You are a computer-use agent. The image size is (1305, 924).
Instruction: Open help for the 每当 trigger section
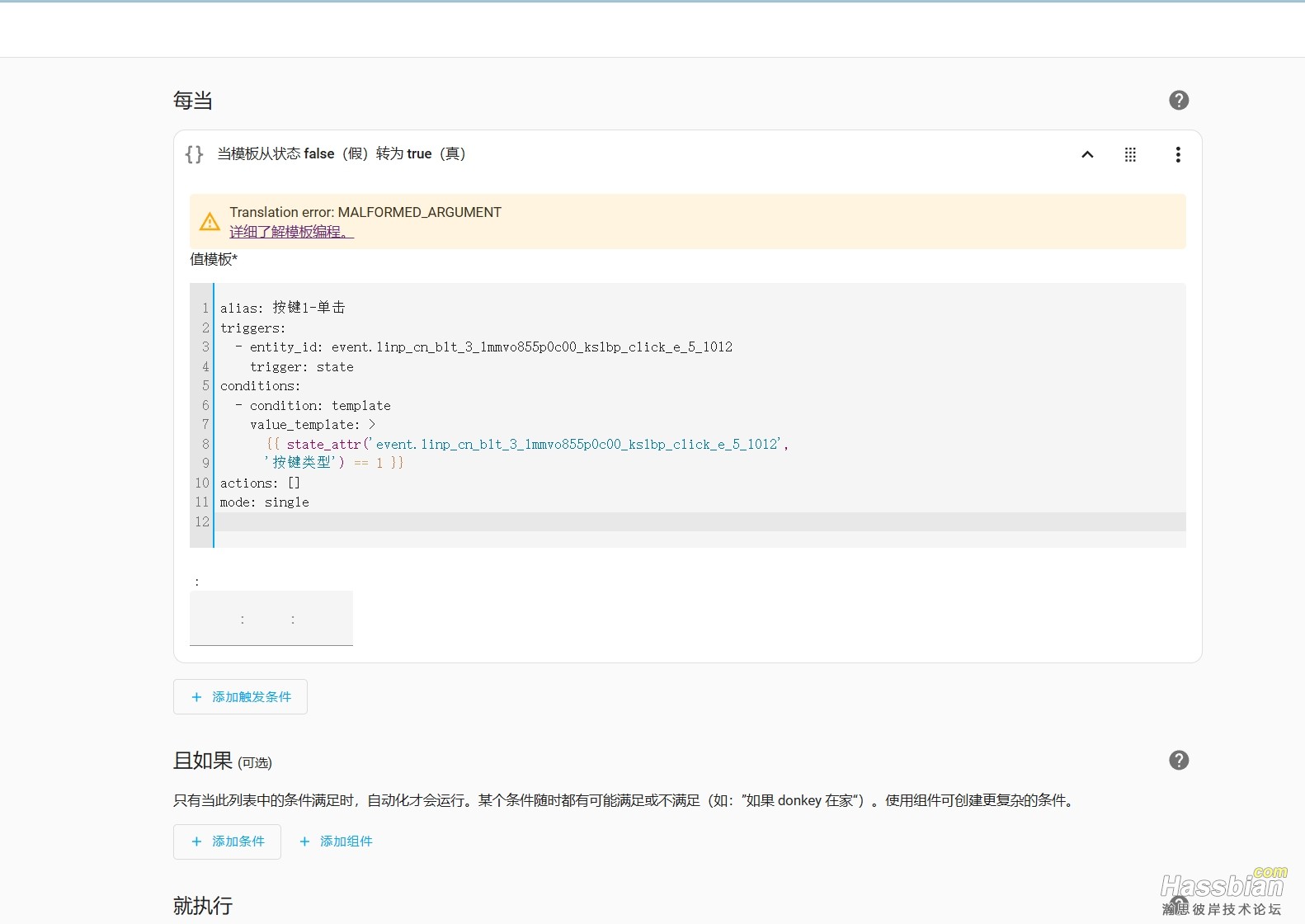[1179, 100]
